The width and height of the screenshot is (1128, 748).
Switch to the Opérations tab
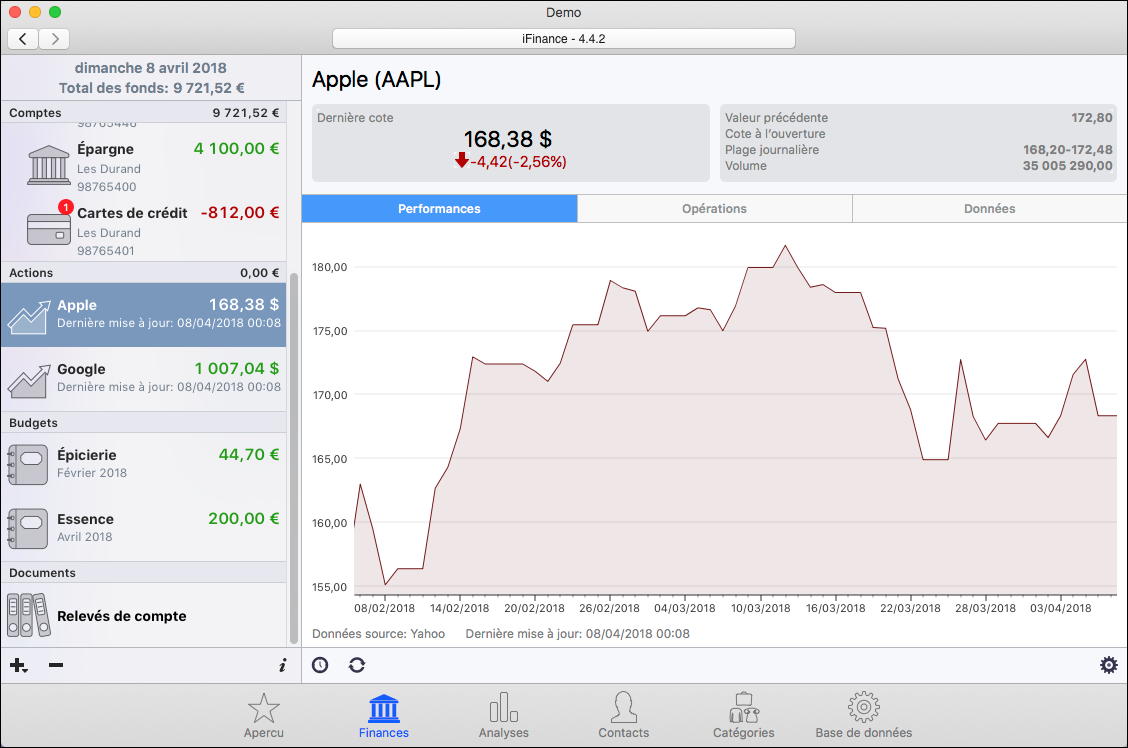714,209
